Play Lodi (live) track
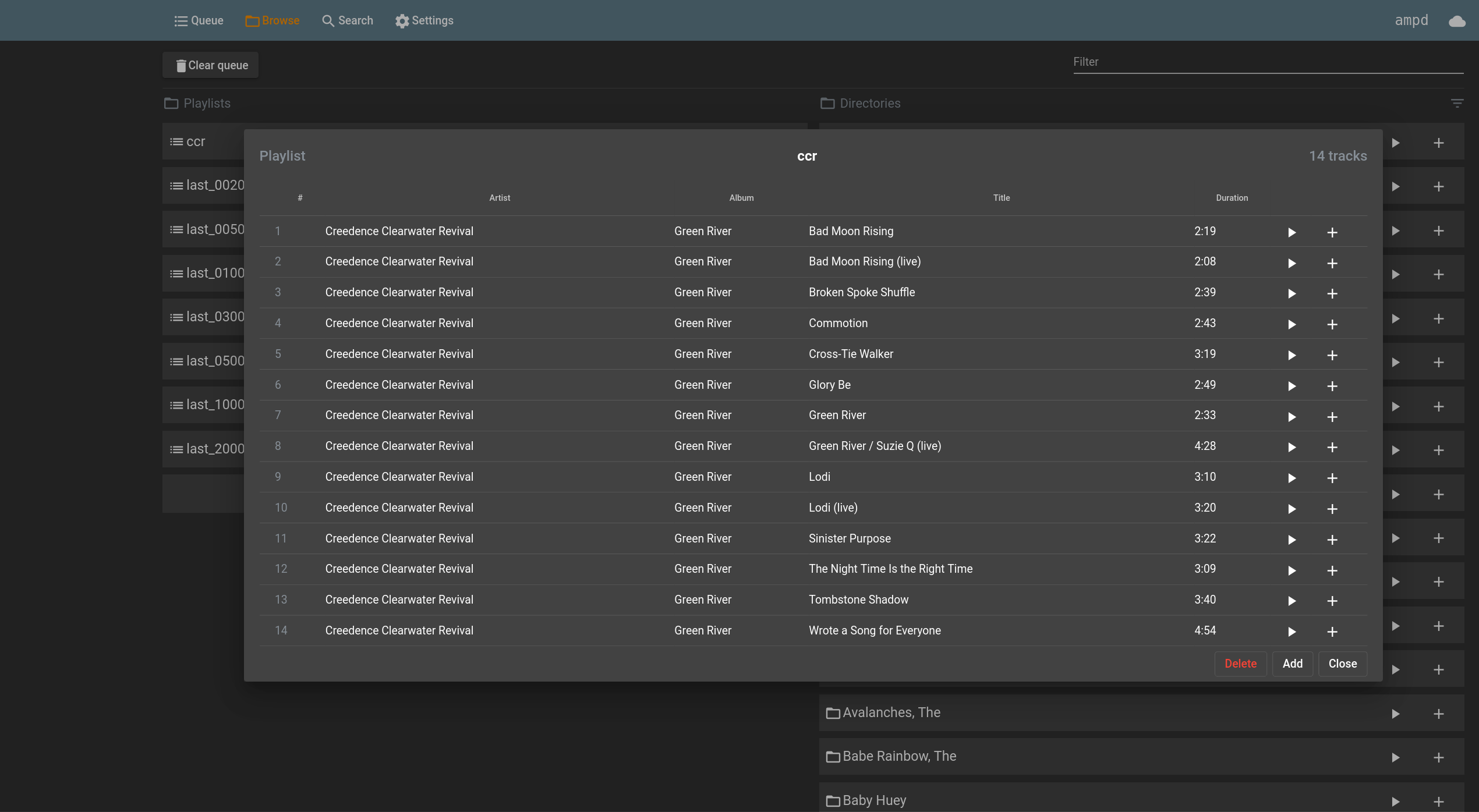Screen dimensions: 1479x812 pyautogui.click(x=1292, y=509)
